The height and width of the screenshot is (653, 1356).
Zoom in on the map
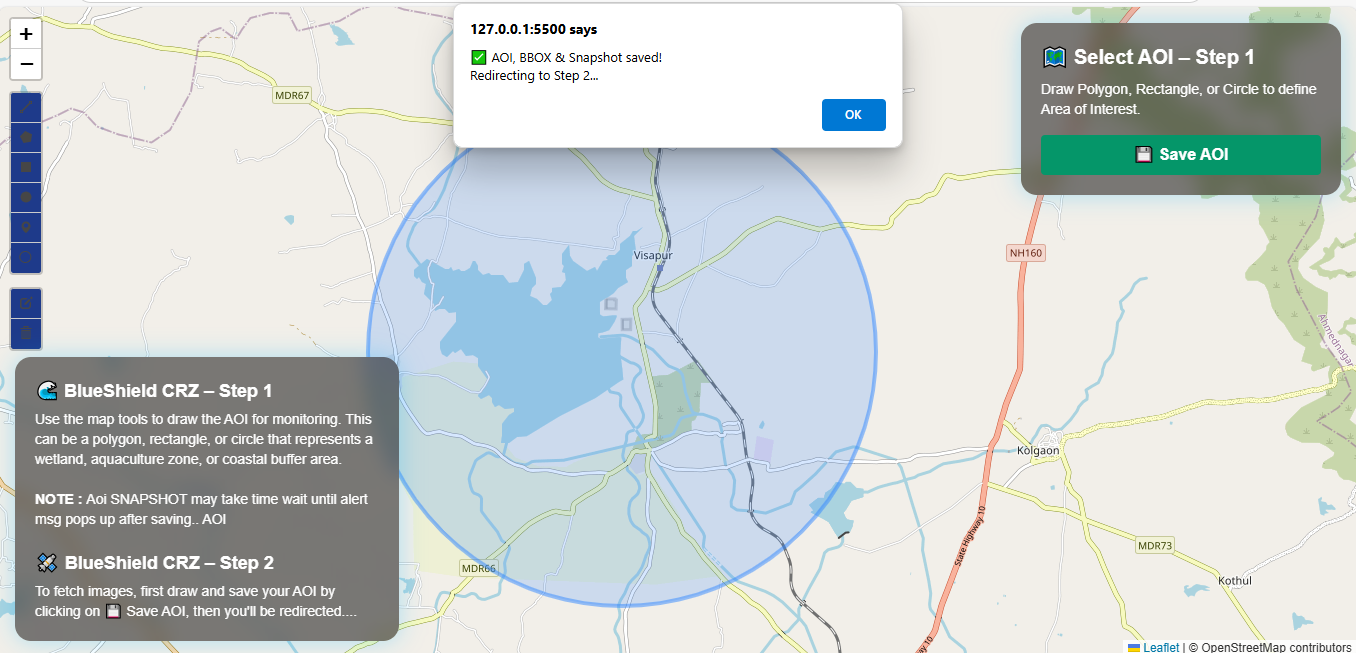coord(26,33)
